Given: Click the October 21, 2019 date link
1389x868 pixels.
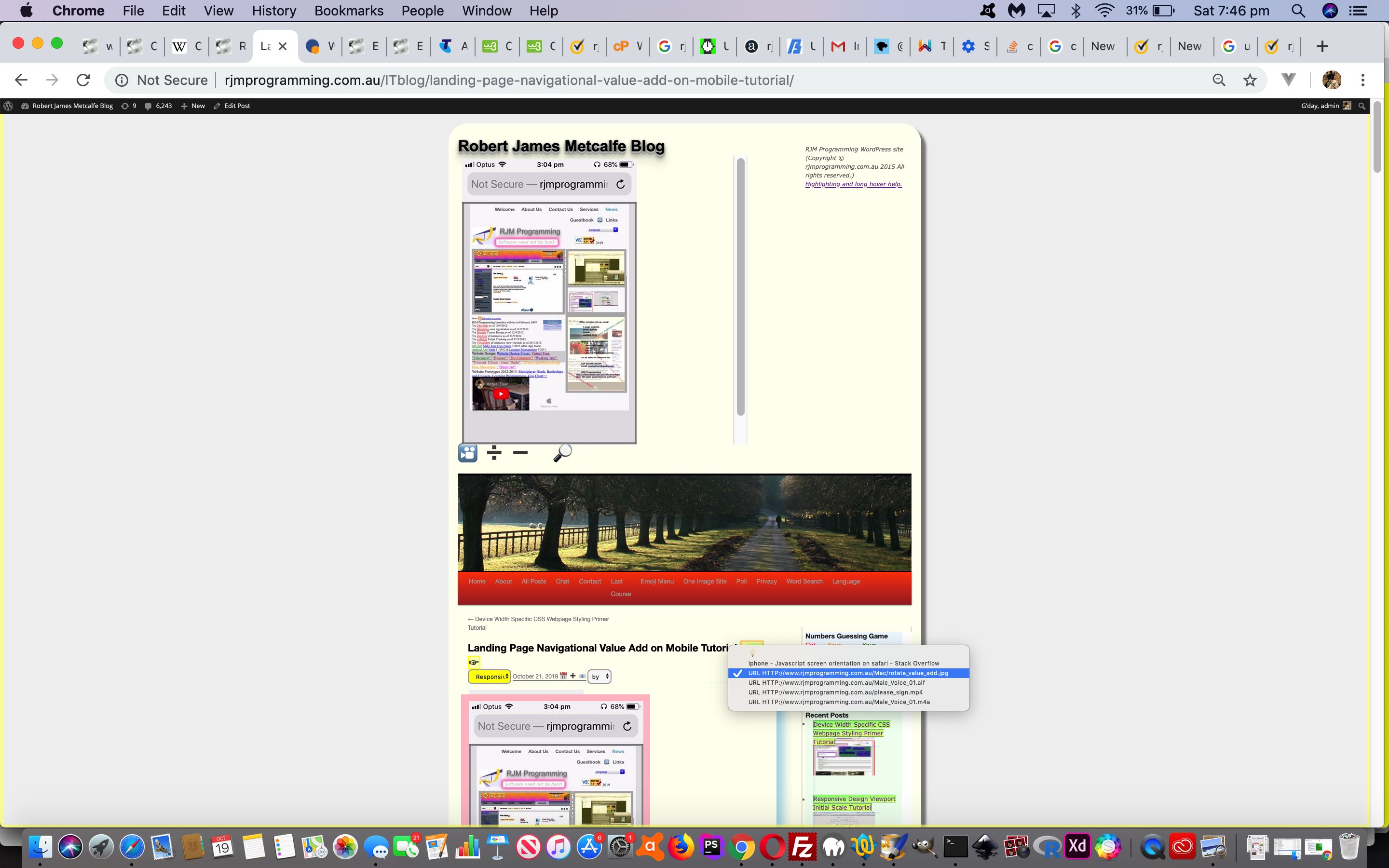Looking at the screenshot, I should tap(535, 677).
